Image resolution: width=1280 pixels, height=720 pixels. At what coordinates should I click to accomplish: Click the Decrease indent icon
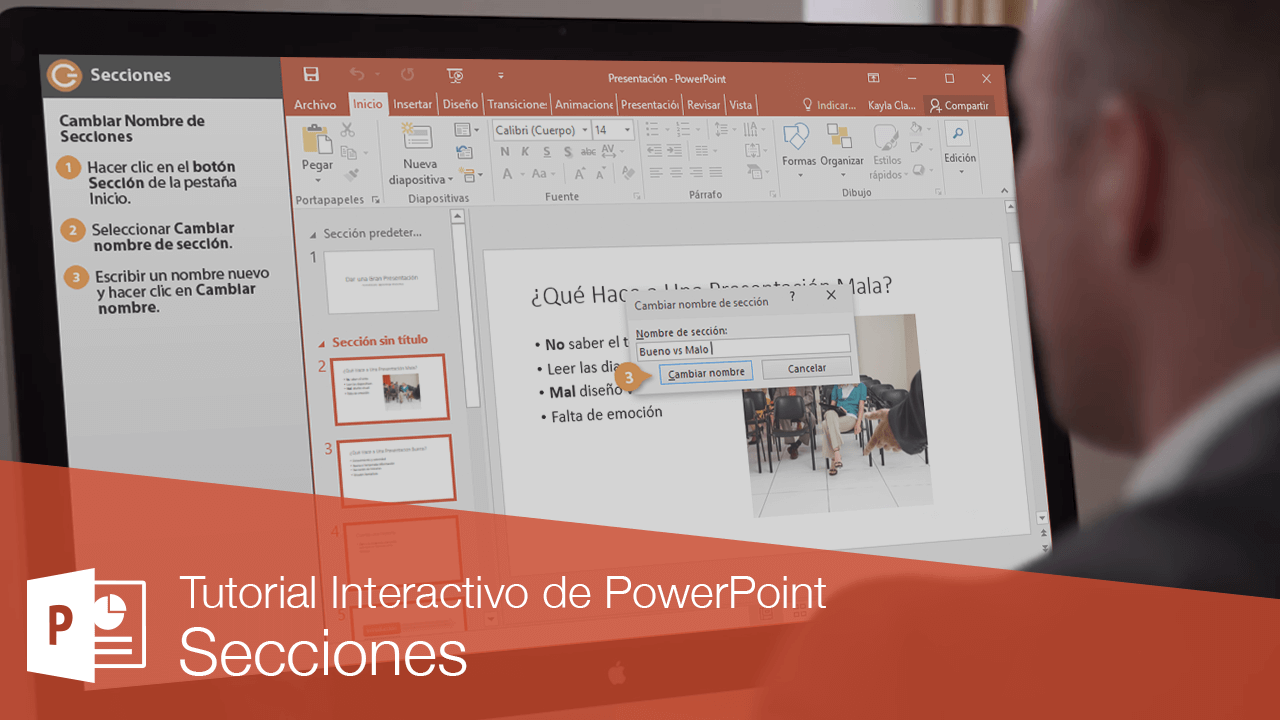(654, 150)
